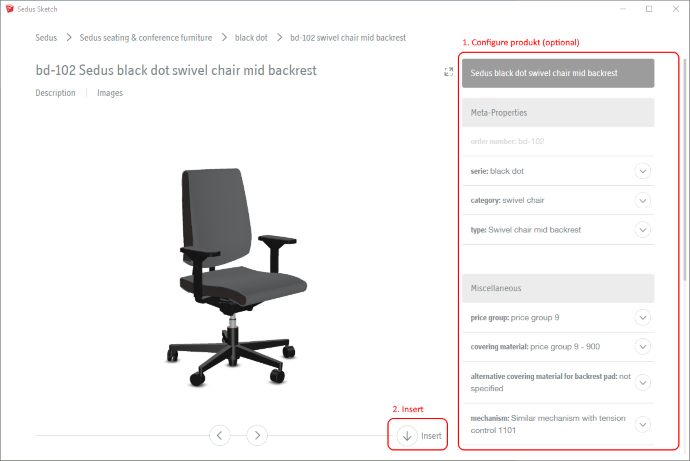The width and height of the screenshot is (690, 461).
Task: Click the Insert down-arrow icon
Action: click(x=407, y=435)
